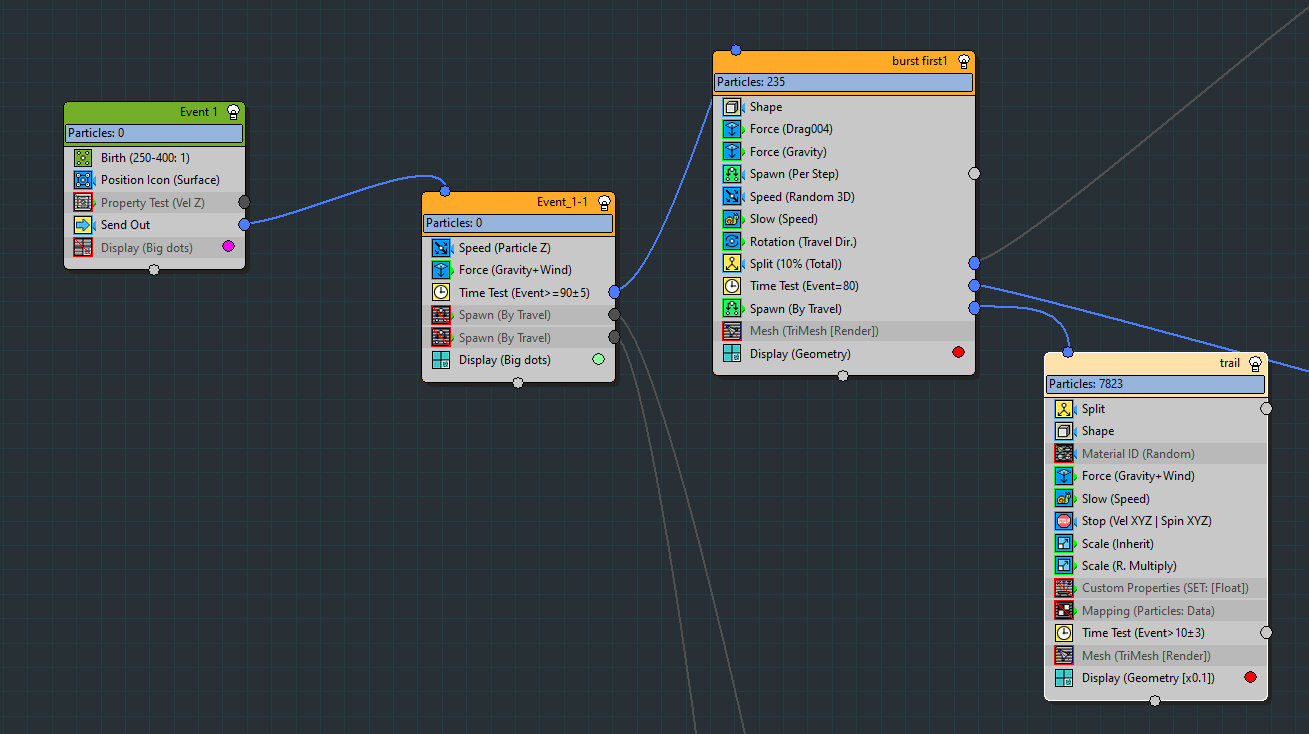This screenshot has width=1309, height=734.
Task: Toggle the lightbulb on burst first1 event
Action: [x=963, y=61]
